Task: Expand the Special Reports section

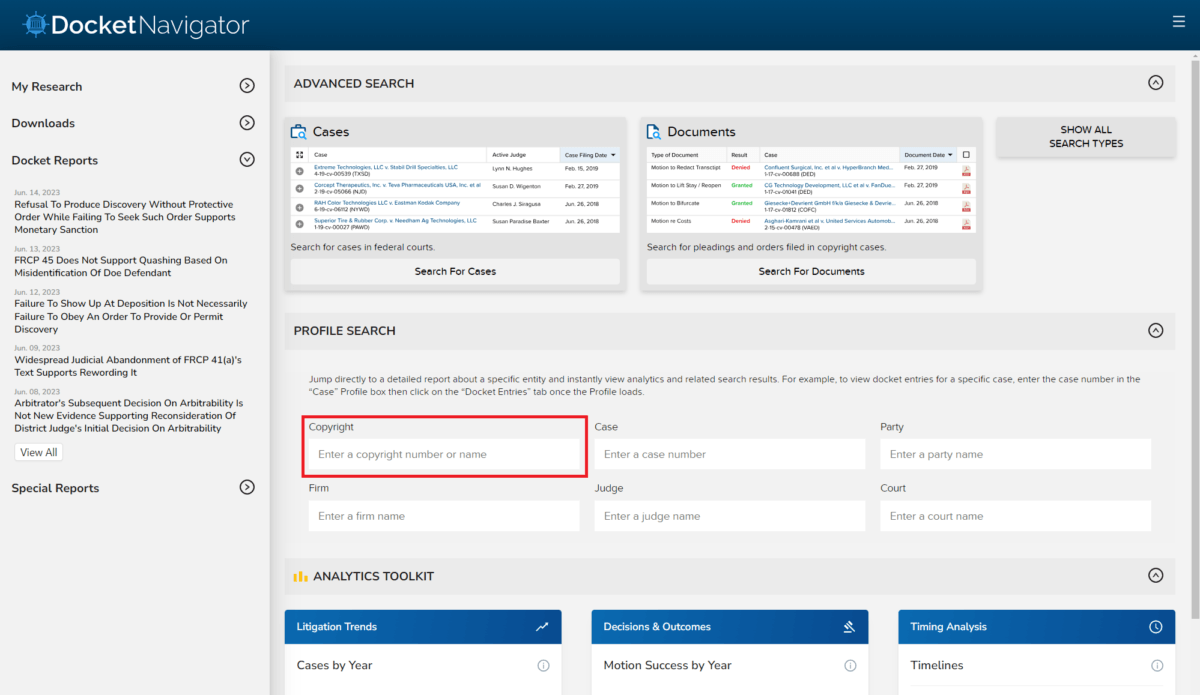Action: point(246,487)
